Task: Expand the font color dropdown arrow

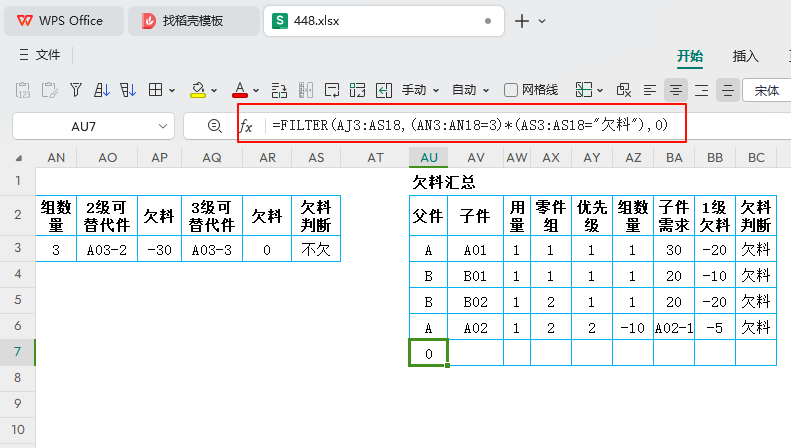Action: 256,91
